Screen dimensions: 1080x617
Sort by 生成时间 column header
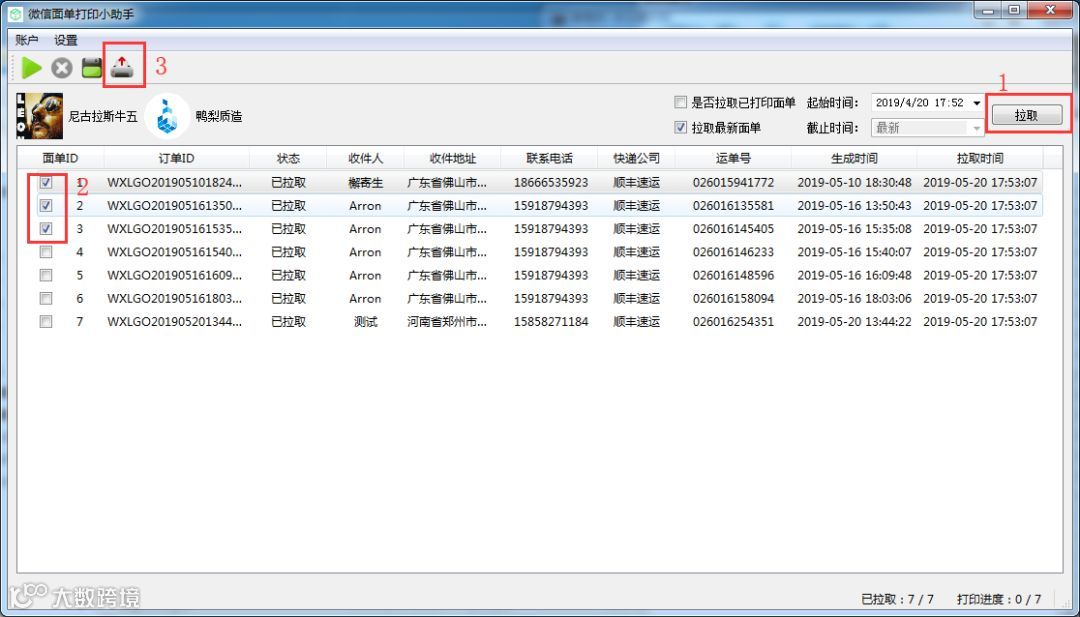click(854, 158)
